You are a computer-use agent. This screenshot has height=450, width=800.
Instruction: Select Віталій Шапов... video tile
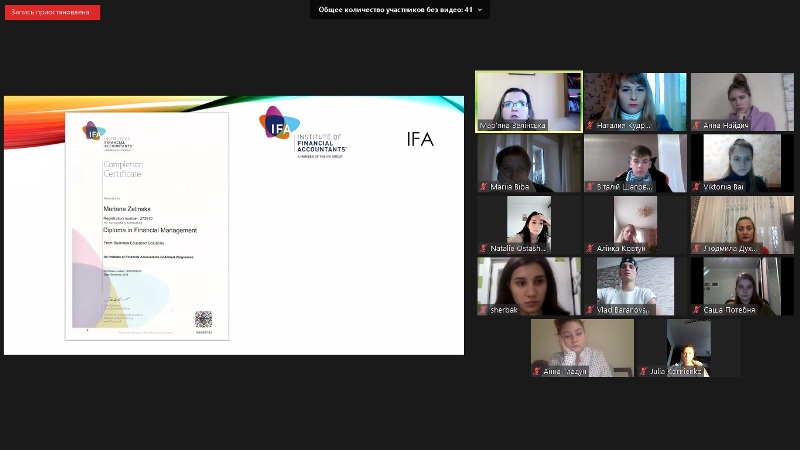(635, 163)
